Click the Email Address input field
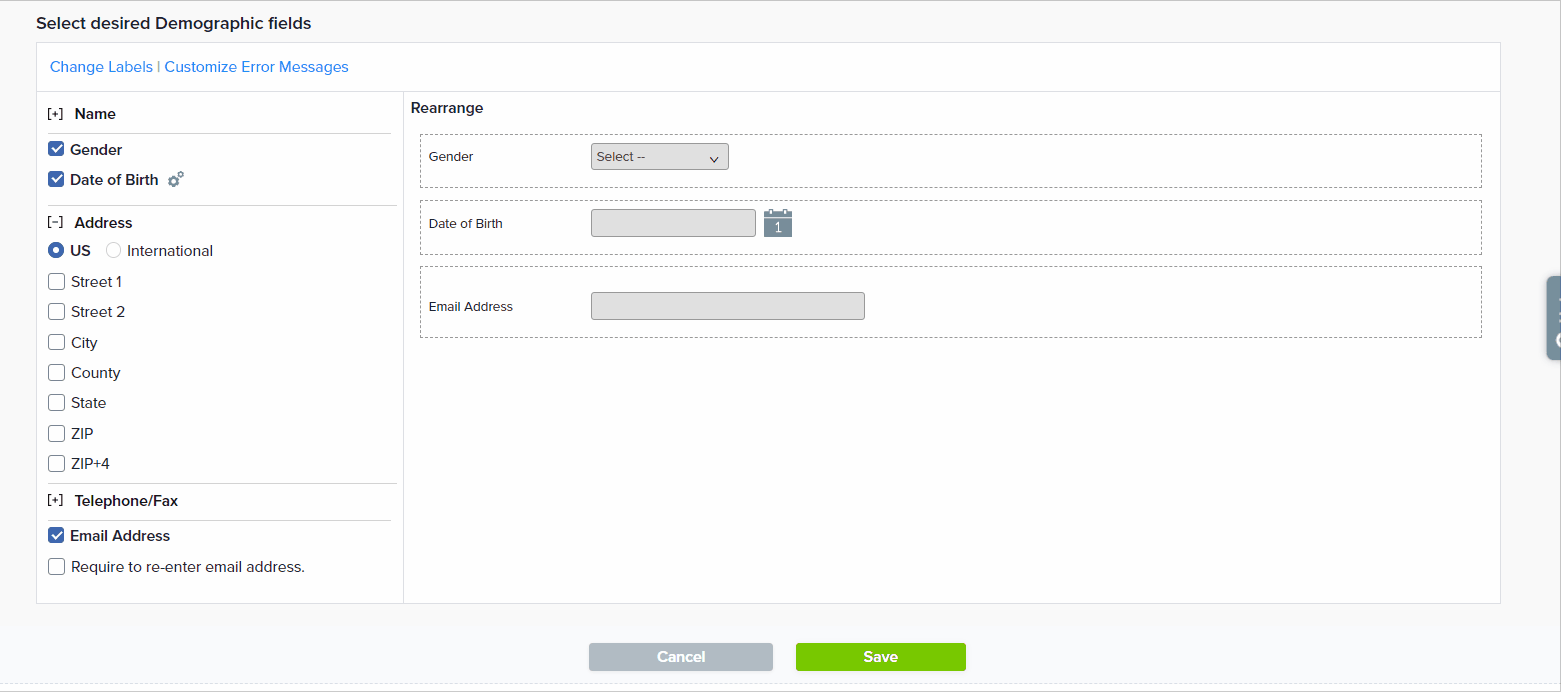Image resolution: width=1561 pixels, height=692 pixels. point(727,306)
